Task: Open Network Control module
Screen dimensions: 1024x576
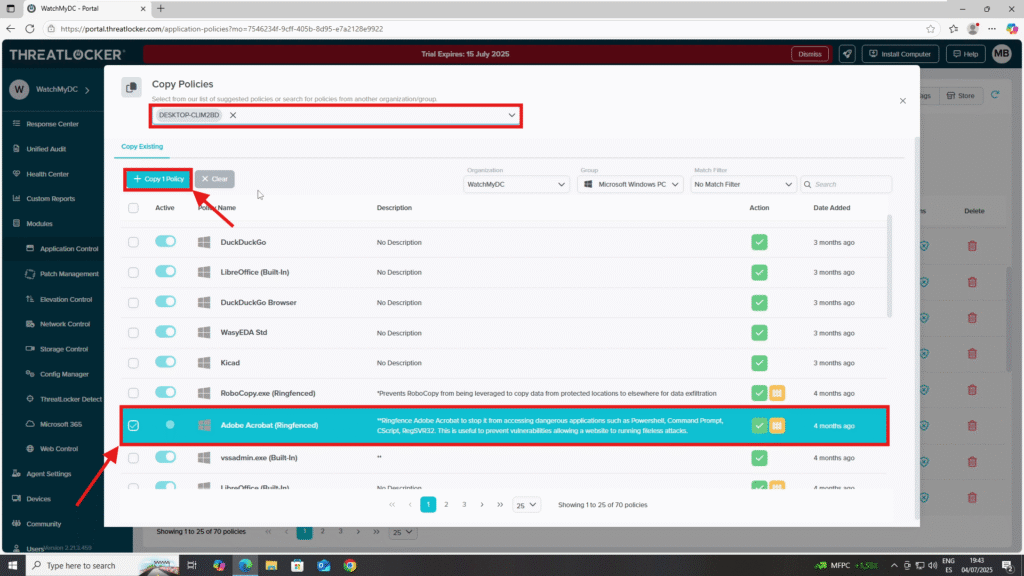Action: pos(65,324)
